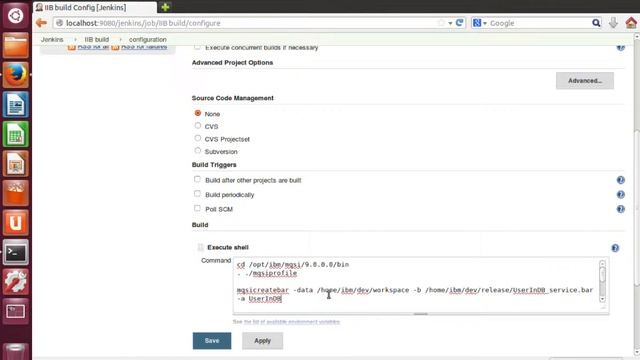Open LibreOffice Calc in the dock
Screen dimensions: 640x360
(x=16, y=134)
